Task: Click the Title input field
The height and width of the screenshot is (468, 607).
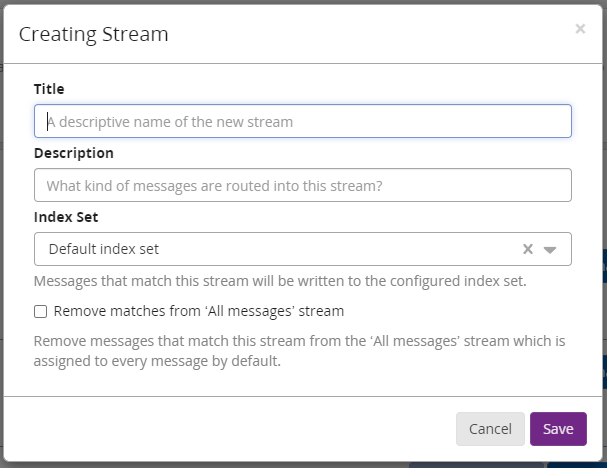Action: pyautogui.click(x=302, y=122)
